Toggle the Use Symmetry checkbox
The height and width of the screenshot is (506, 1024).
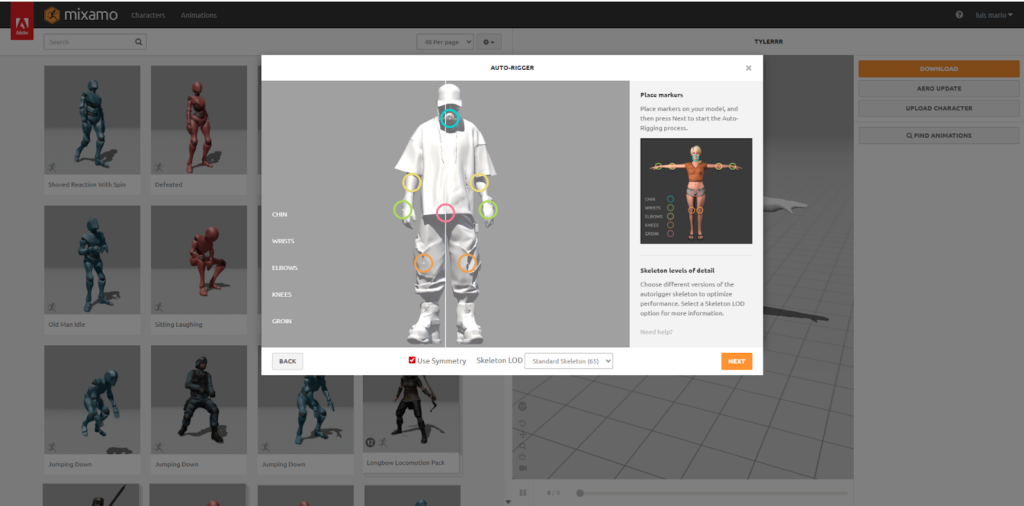412,360
